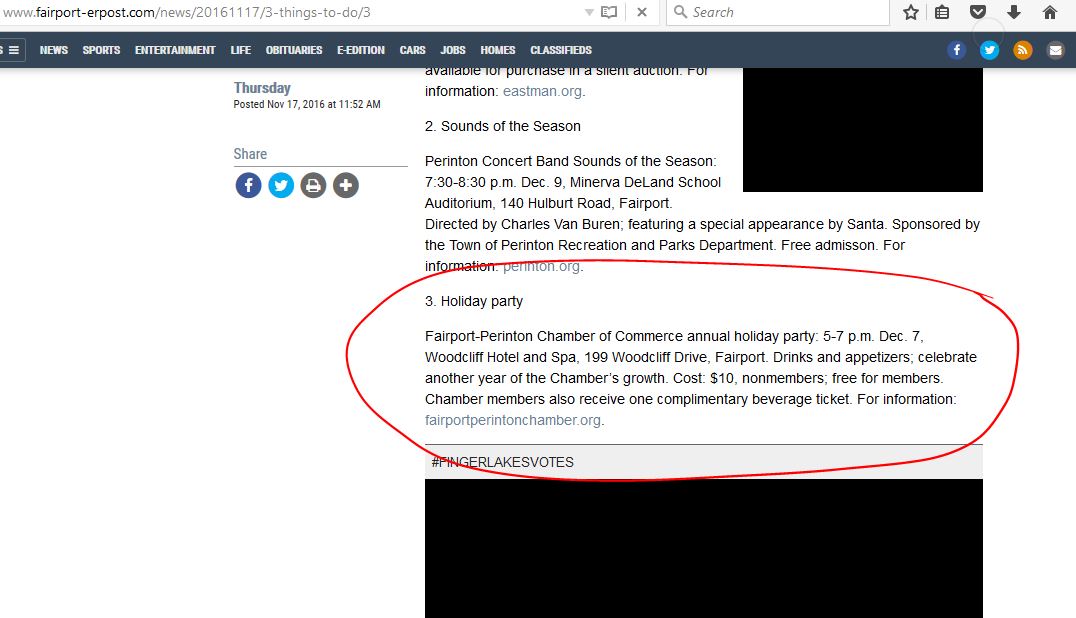Open browser downloads arrow icon
Viewport: 1076px width, 618px height.
point(1014,12)
